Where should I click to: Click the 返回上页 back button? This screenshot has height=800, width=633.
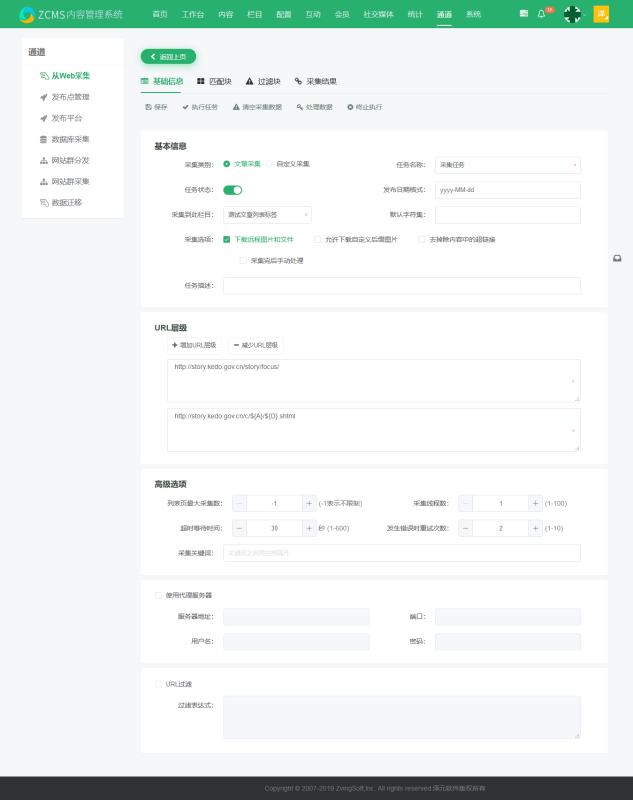click(x=168, y=57)
